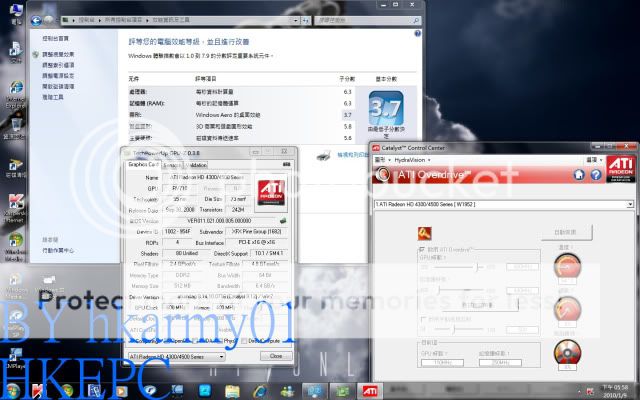Open Control Panel help question mark icon
This screenshot has height=400, width=640.
pos(418,33)
